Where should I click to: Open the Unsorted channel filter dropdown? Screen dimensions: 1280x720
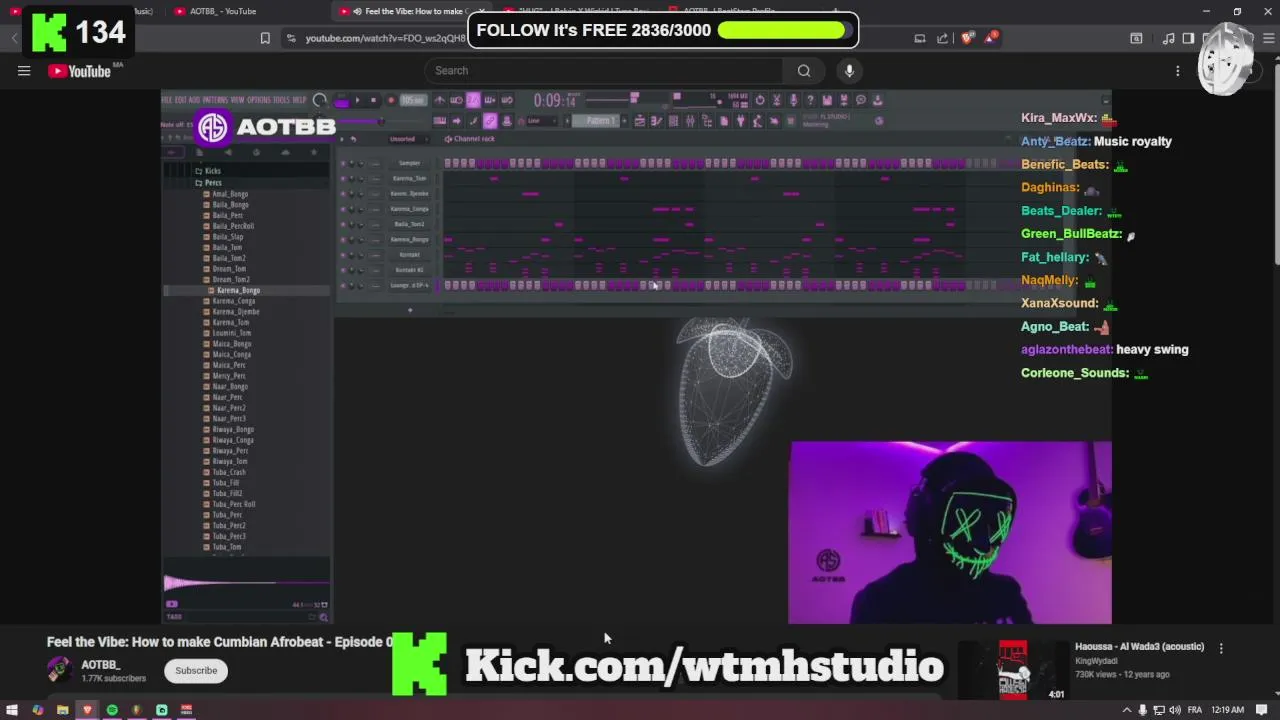click(x=408, y=139)
